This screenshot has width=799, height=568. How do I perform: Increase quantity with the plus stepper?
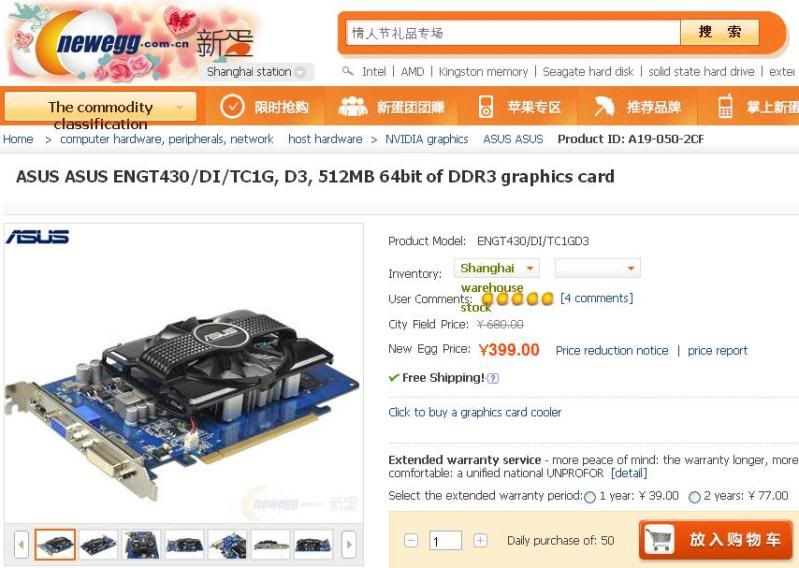(x=480, y=540)
